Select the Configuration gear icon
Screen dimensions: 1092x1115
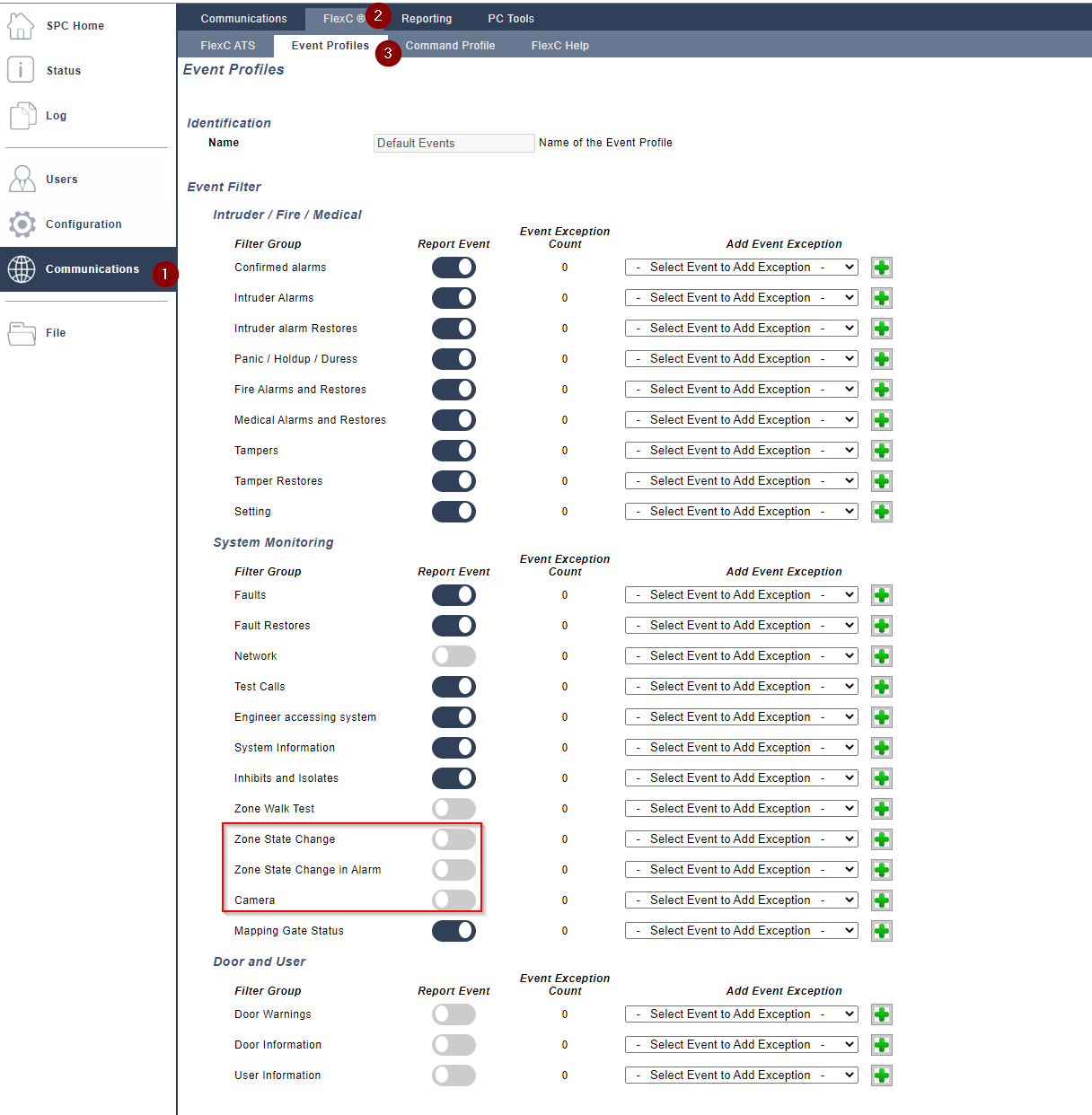(21, 224)
